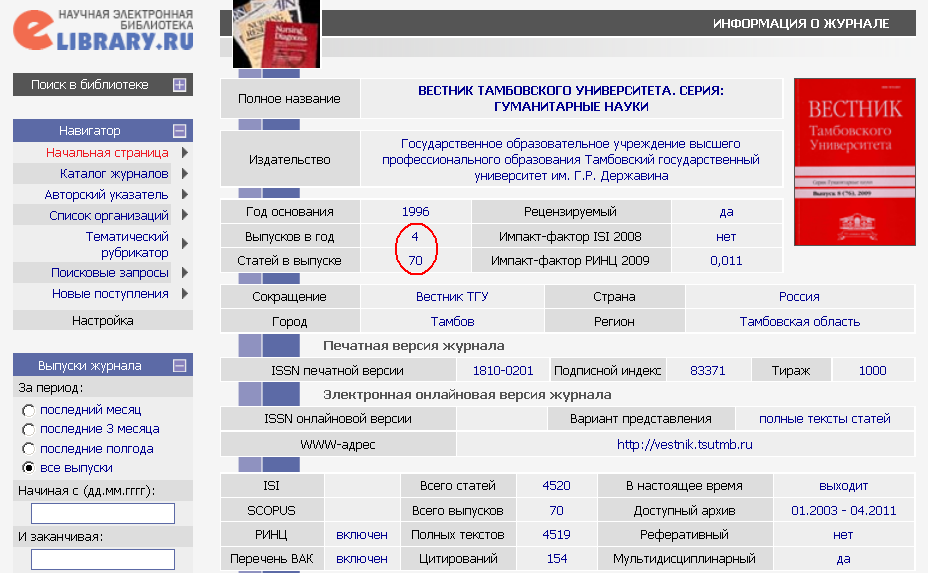Select the все выпуски radio button
The height and width of the screenshot is (573, 928).
28,468
